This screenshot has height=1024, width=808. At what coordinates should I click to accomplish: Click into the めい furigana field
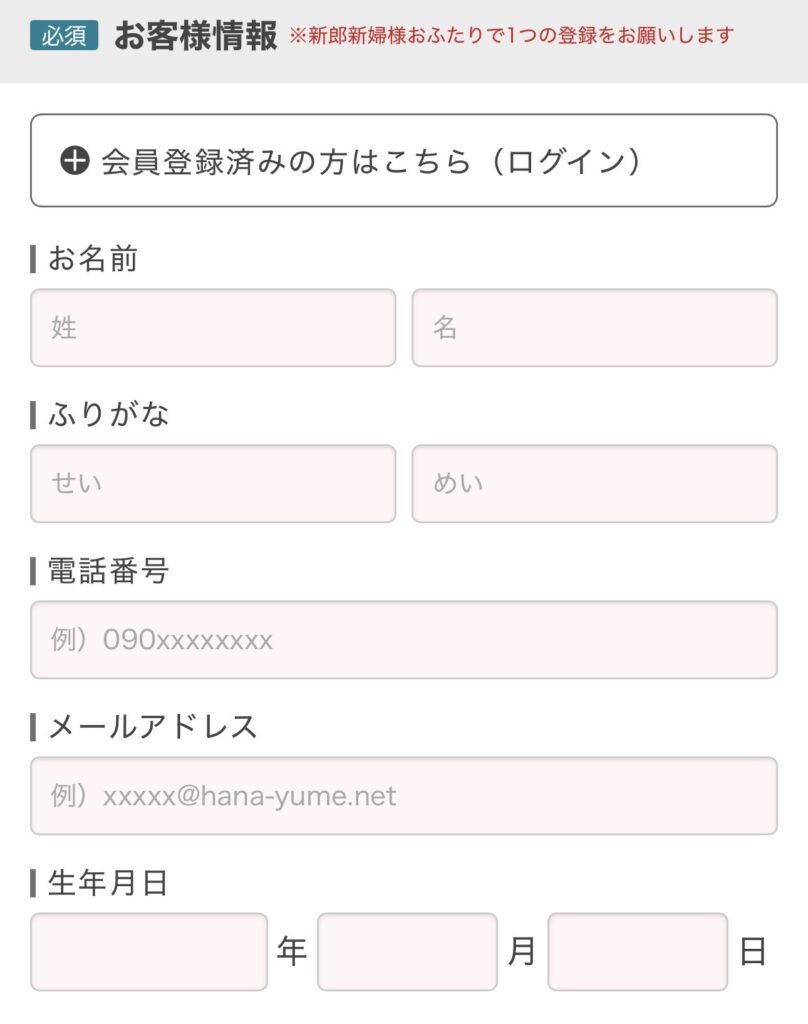coord(594,484)
